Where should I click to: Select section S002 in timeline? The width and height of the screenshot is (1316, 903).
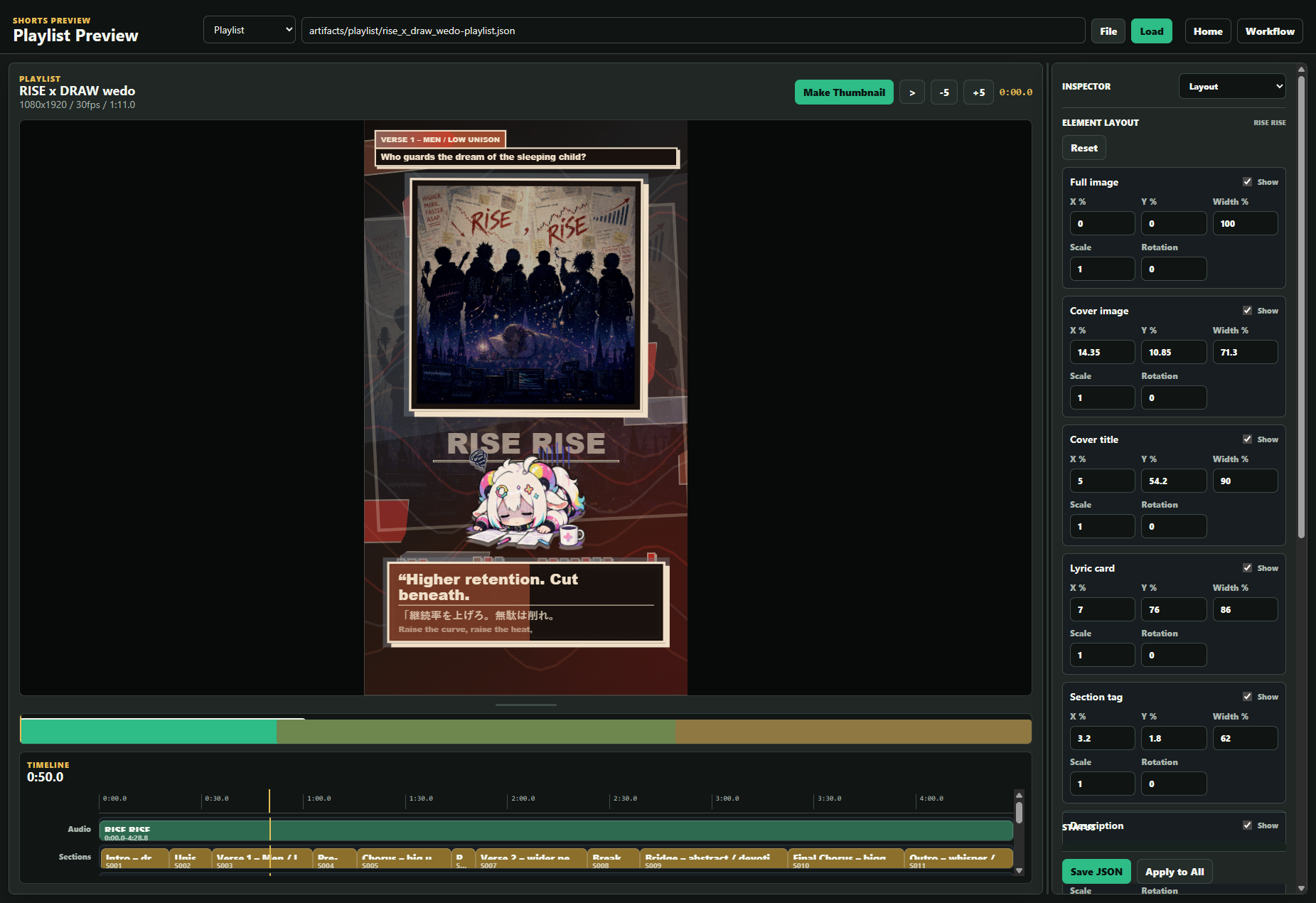[191, 858]
